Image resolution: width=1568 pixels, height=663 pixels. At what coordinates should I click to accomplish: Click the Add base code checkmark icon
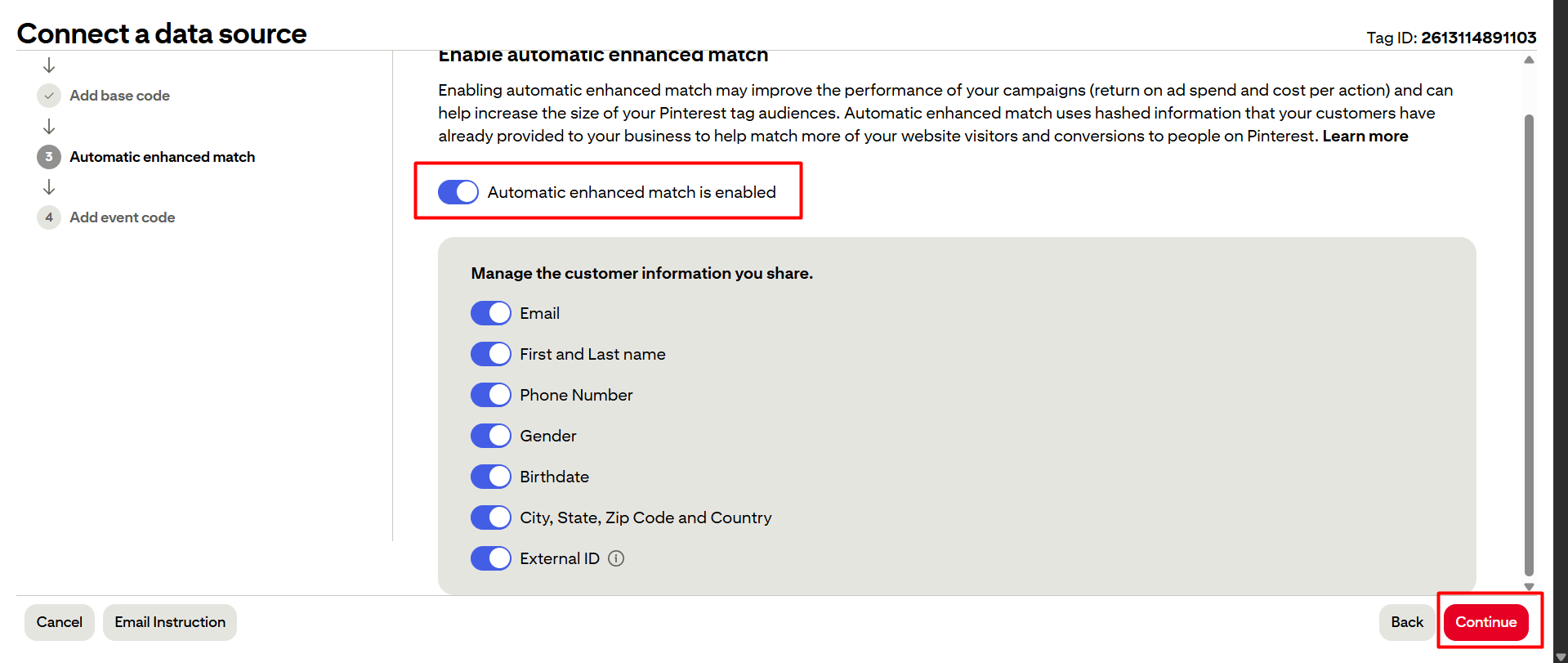point(49,96)
